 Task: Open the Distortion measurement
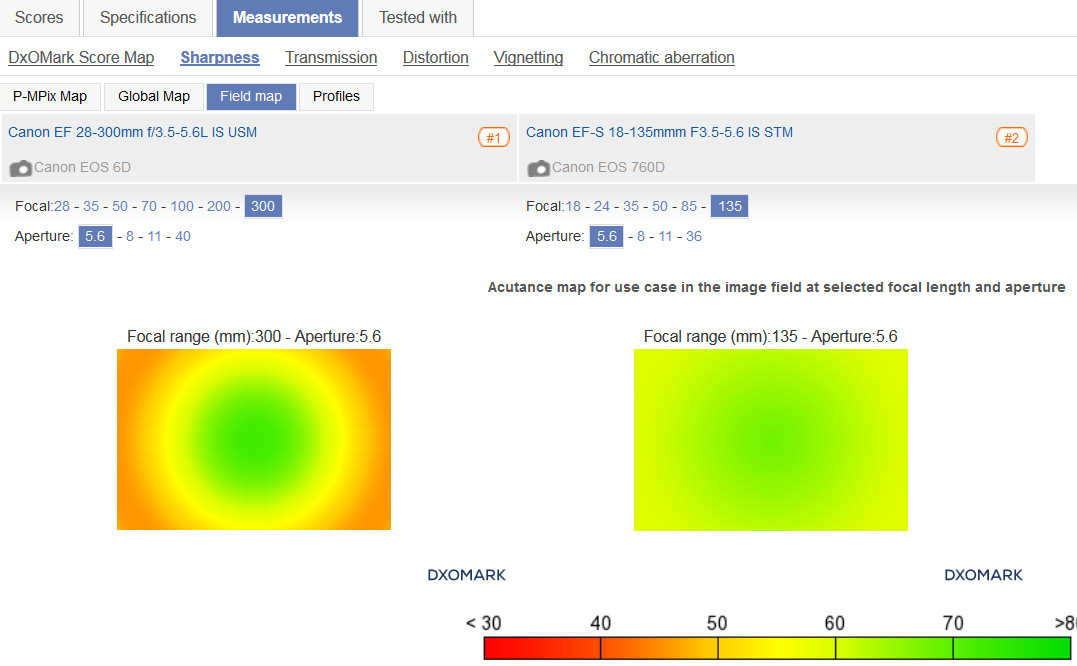(x=435, y=58)
